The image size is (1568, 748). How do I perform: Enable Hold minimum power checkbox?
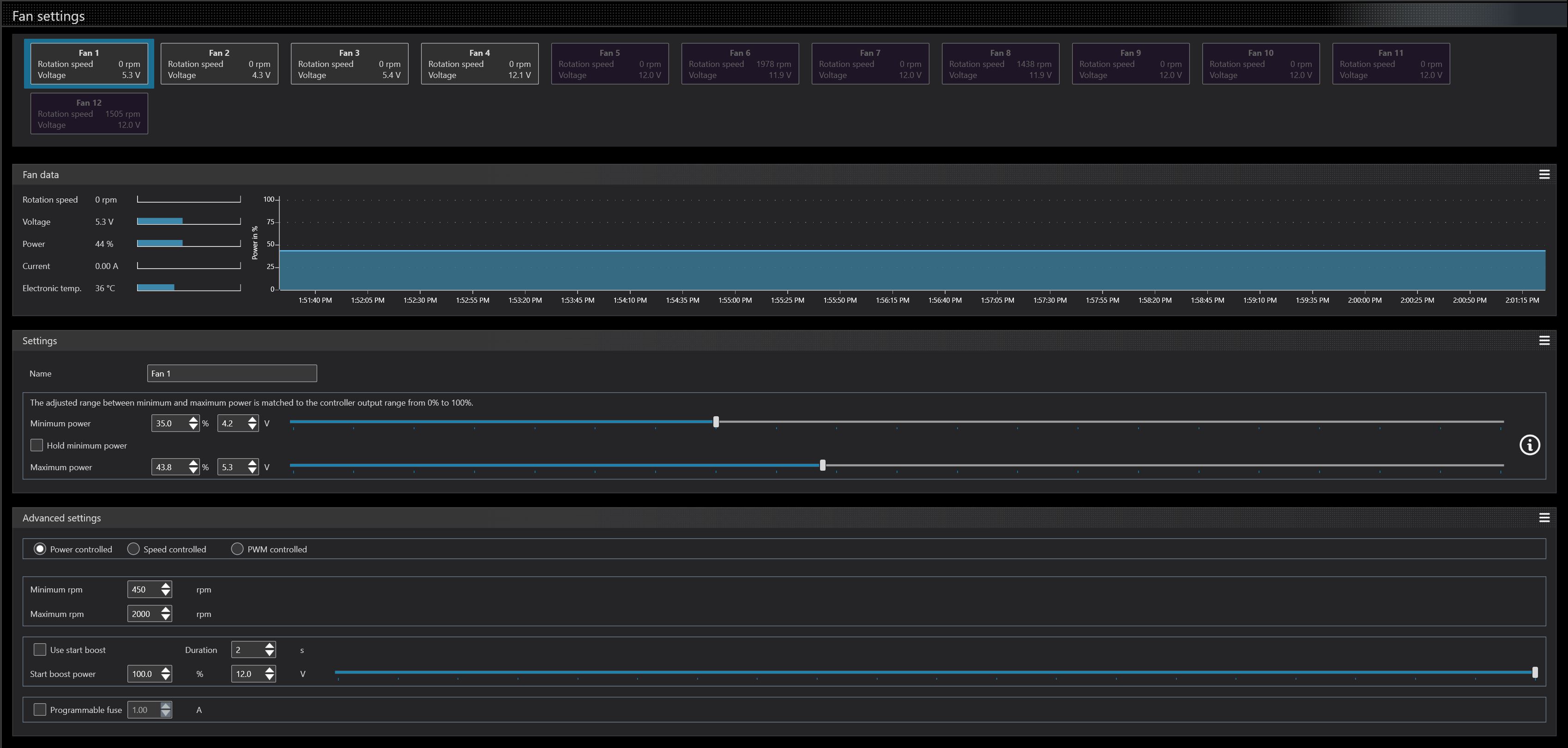point(36,445)
